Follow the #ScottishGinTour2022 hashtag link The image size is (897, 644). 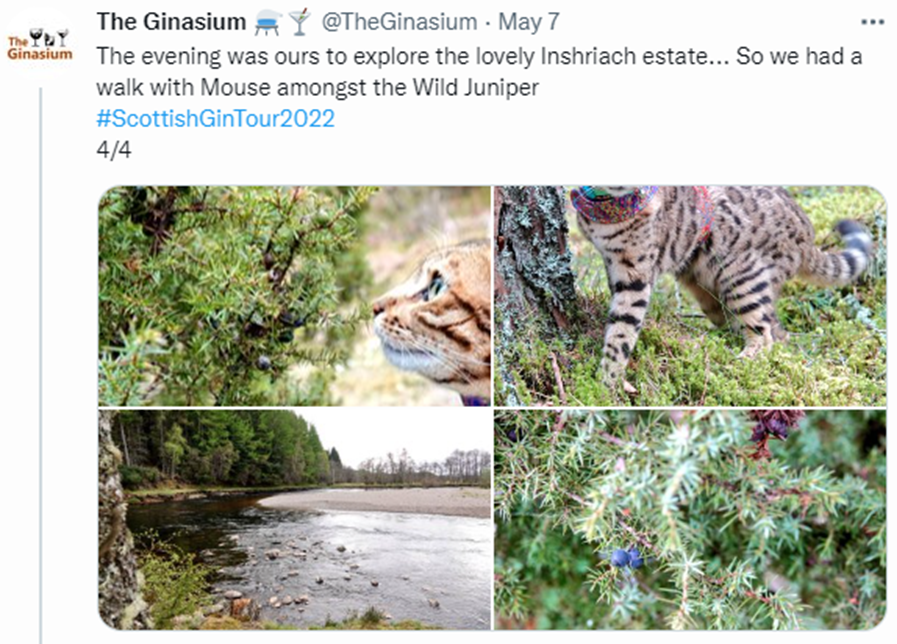(215, 119)
